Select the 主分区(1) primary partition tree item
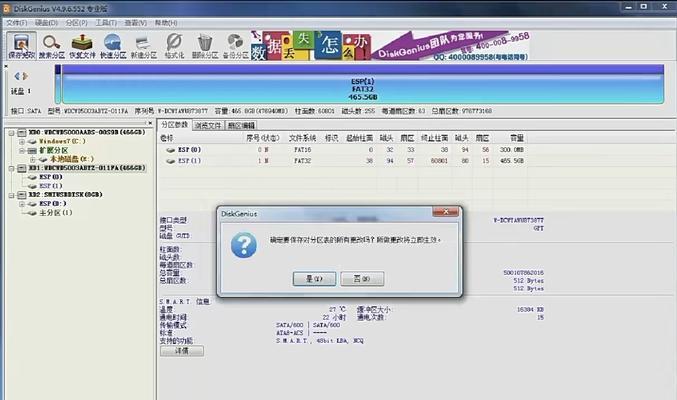 [x=56, y=213]
